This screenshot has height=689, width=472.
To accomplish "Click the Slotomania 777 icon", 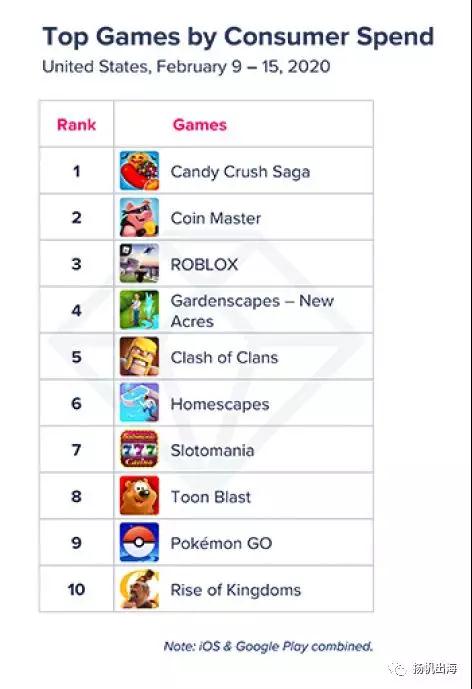I will pos(139,449).
